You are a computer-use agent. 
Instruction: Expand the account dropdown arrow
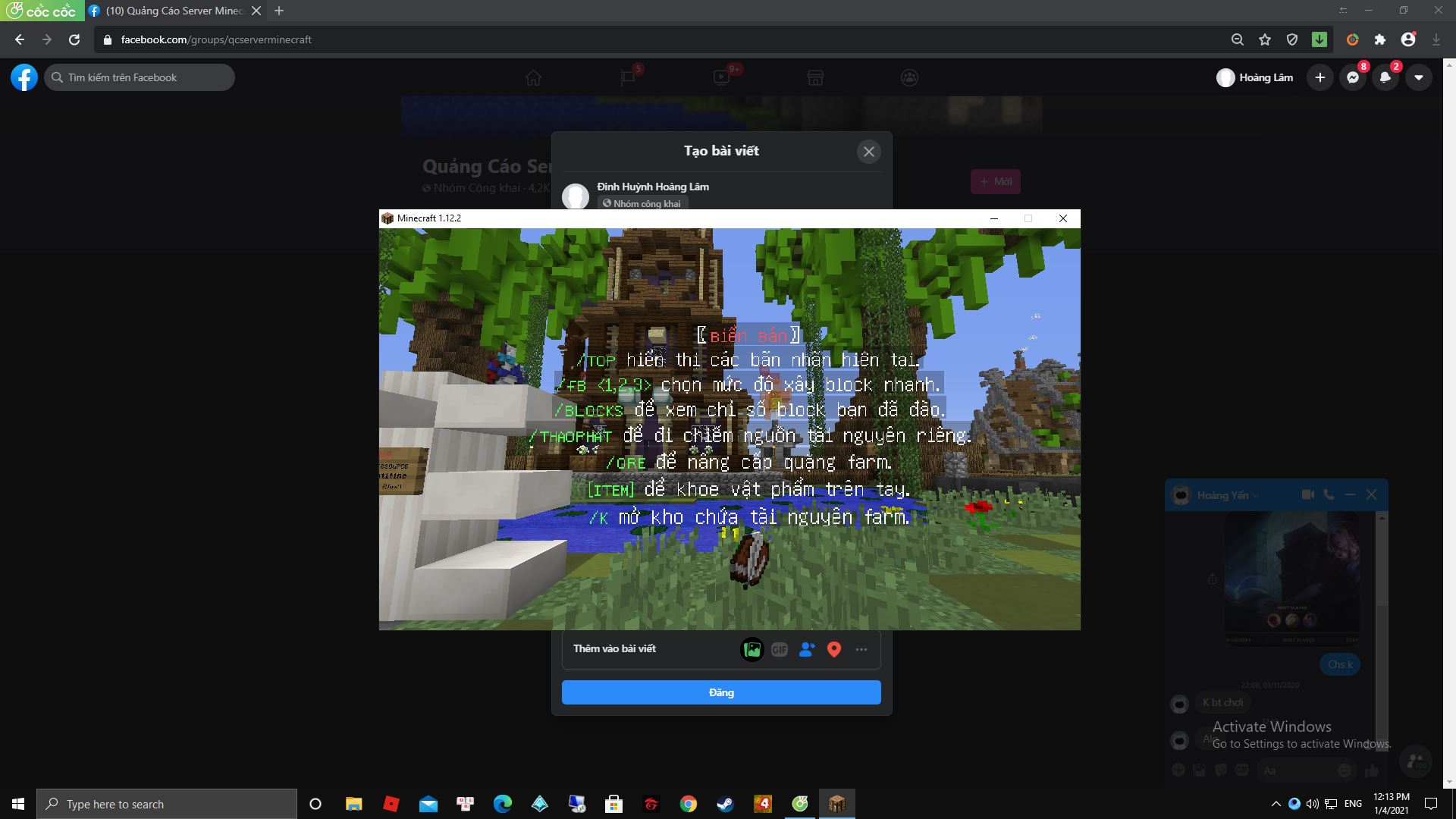[1418, 77]
